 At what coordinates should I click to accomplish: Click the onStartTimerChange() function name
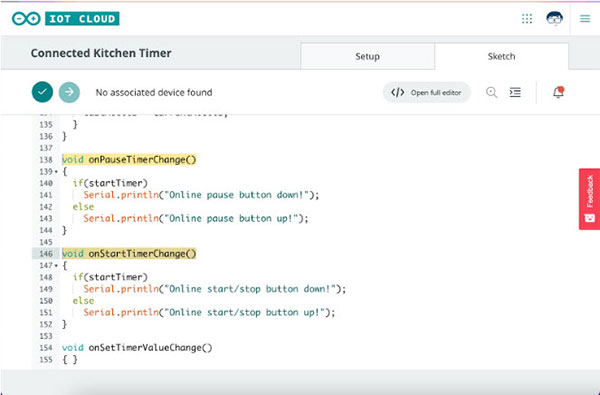coord(142,254)
